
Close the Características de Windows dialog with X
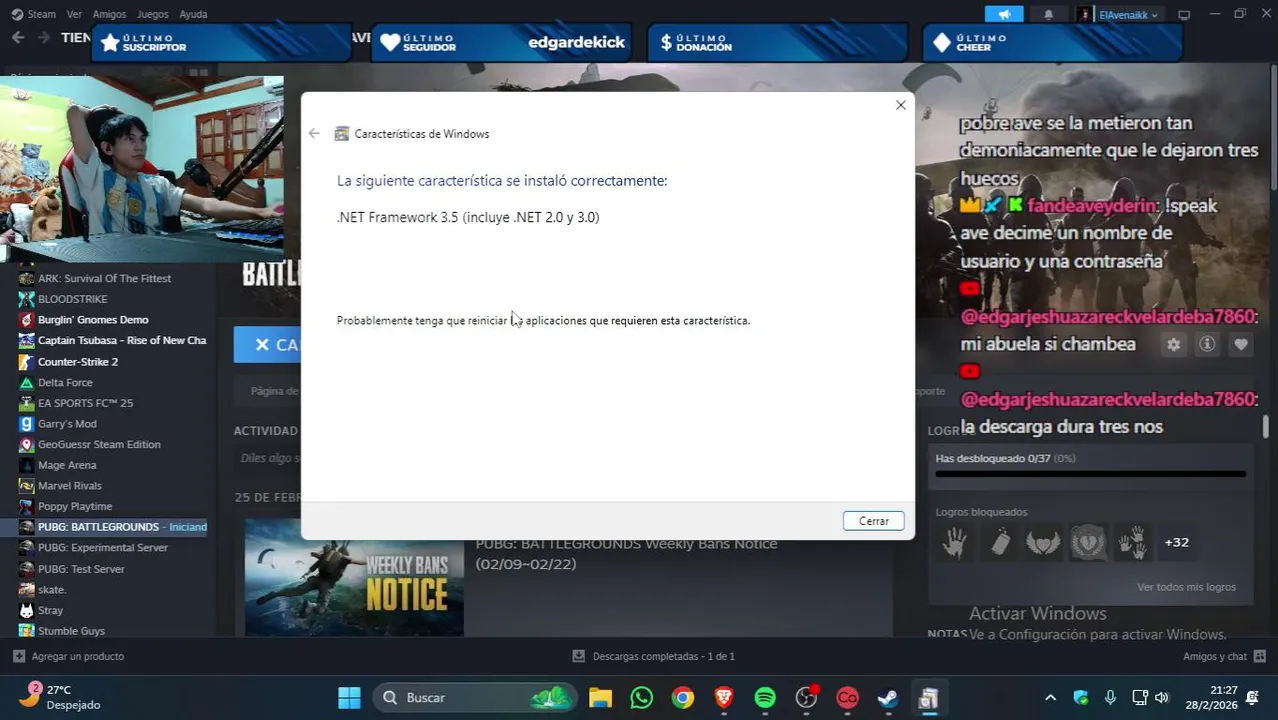click(x=900, y=105)
